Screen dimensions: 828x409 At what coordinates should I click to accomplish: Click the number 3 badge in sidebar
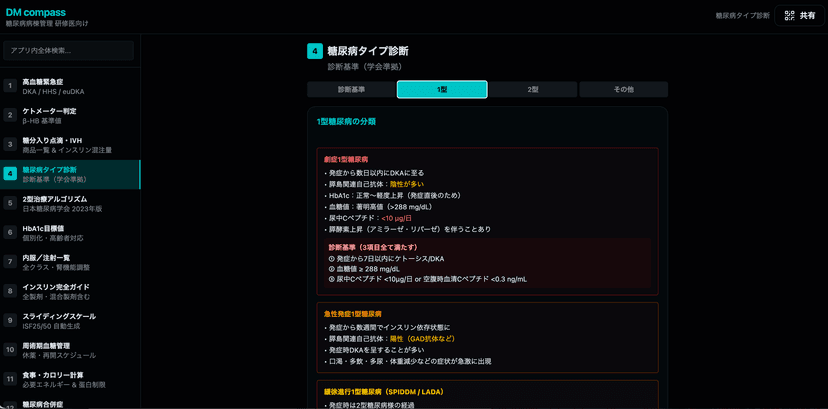(10, 144)
